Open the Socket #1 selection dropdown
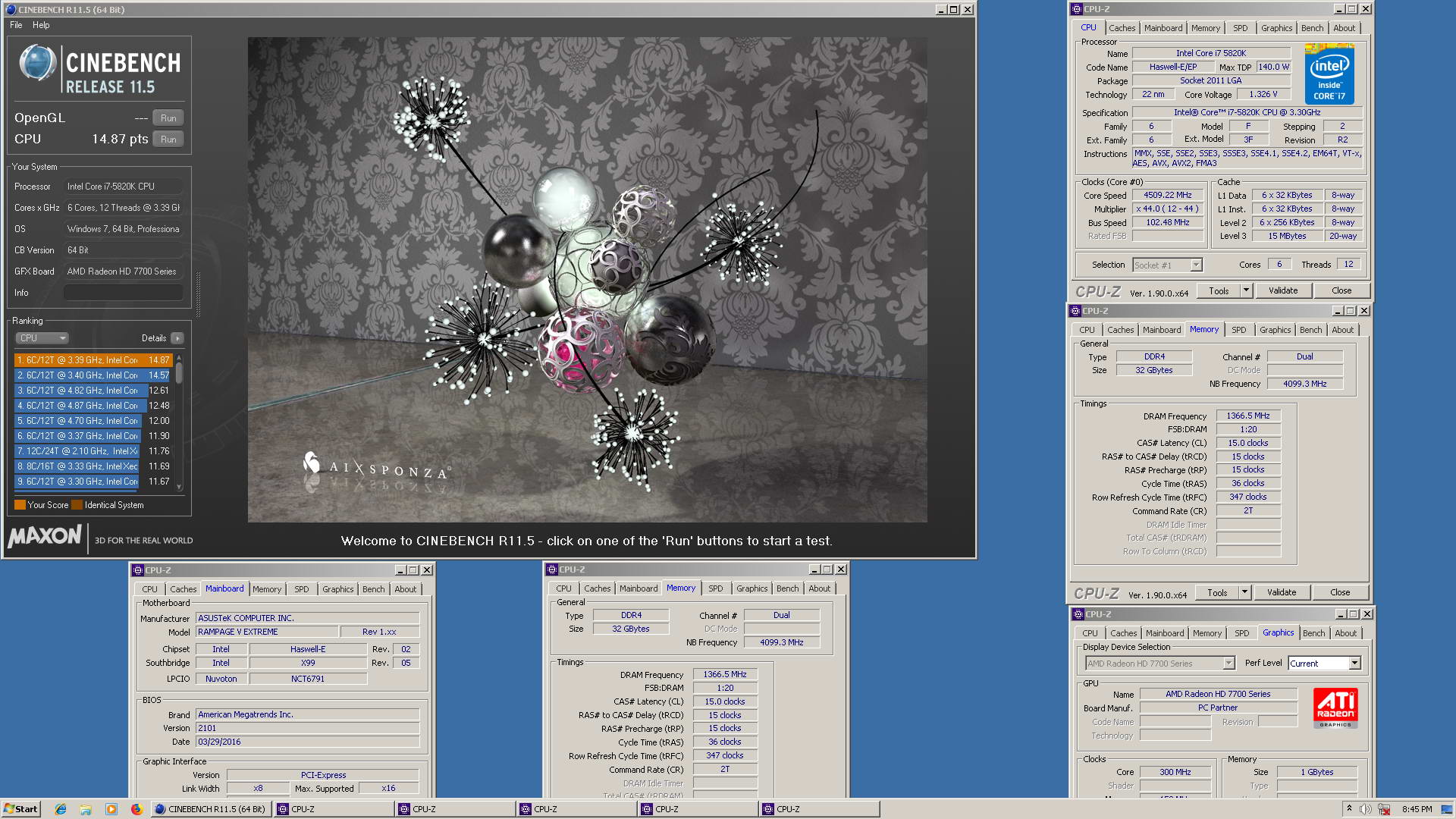1456x819 pixels. tap(1196, 265)
